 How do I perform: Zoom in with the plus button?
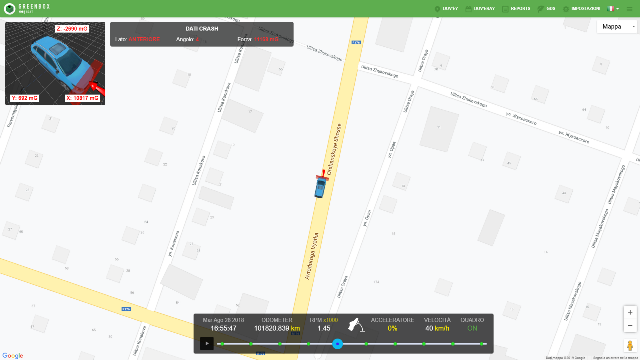click(x=630, y=312)
